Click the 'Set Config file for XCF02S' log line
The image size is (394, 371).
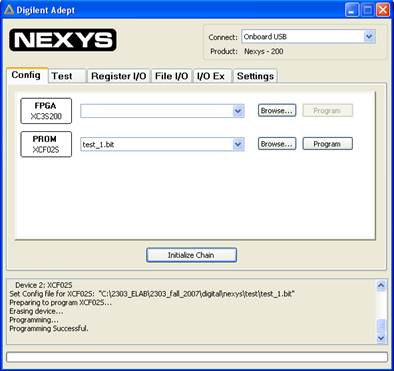coord(152,294)
